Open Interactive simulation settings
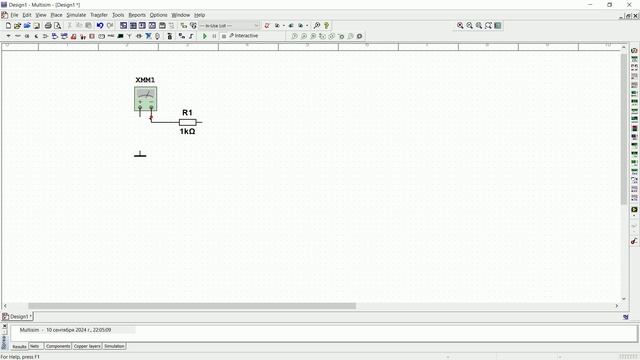 click(244, 36)
